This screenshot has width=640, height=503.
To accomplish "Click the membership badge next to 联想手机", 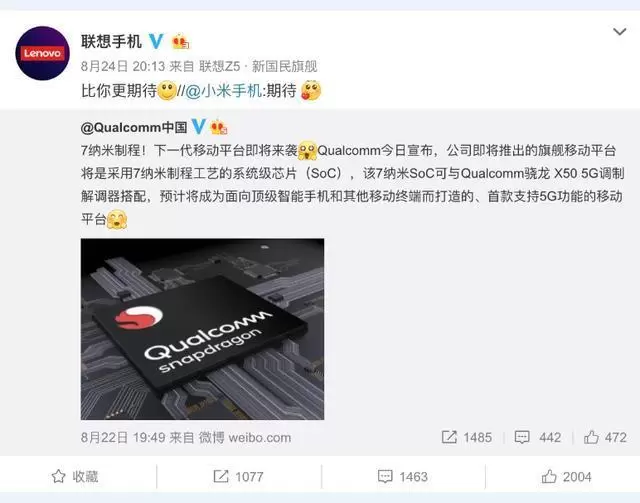I will pos(180,42).
